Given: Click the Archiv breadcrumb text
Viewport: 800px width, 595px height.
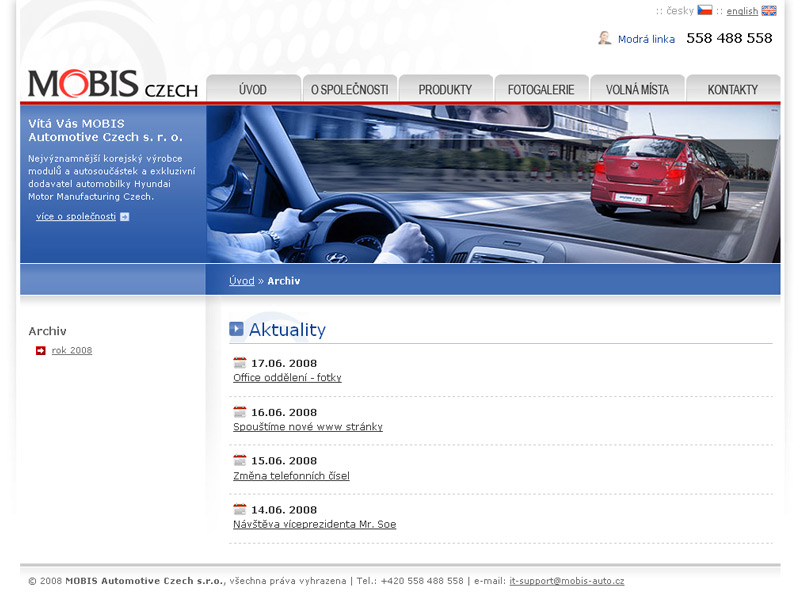Looking at the screenshot, I should pyautogui.click(x=284, y=281).
